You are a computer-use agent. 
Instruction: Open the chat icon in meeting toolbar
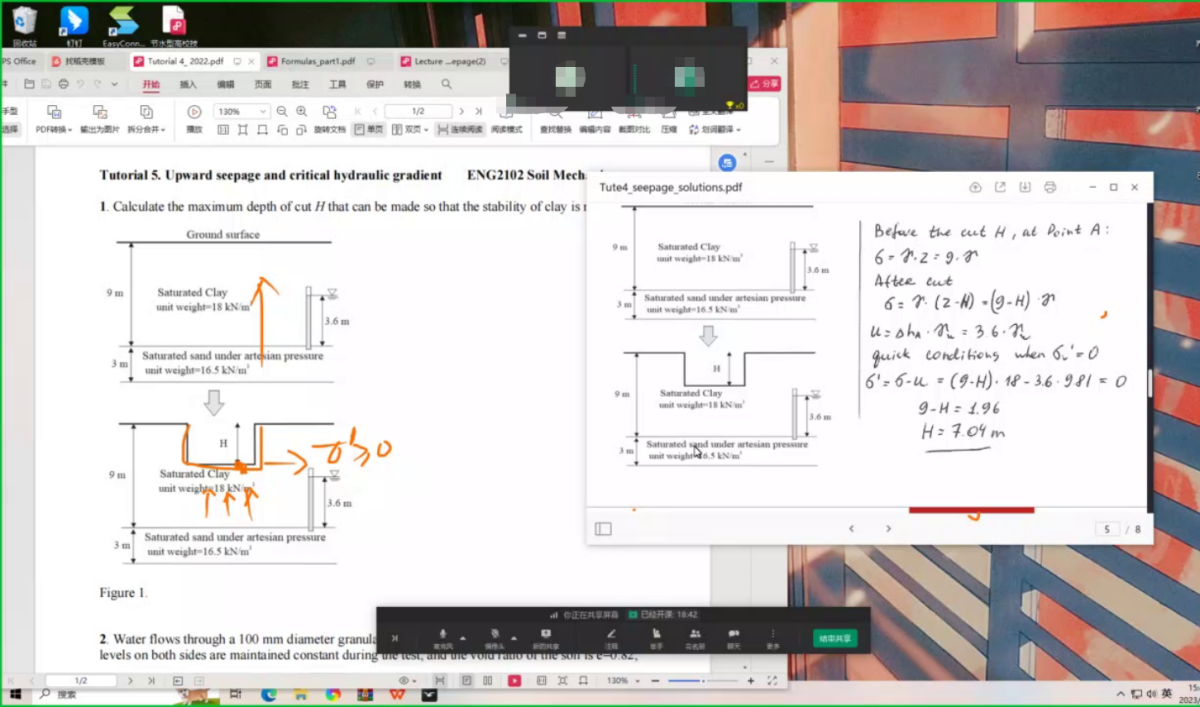click(x=733, y=635)
